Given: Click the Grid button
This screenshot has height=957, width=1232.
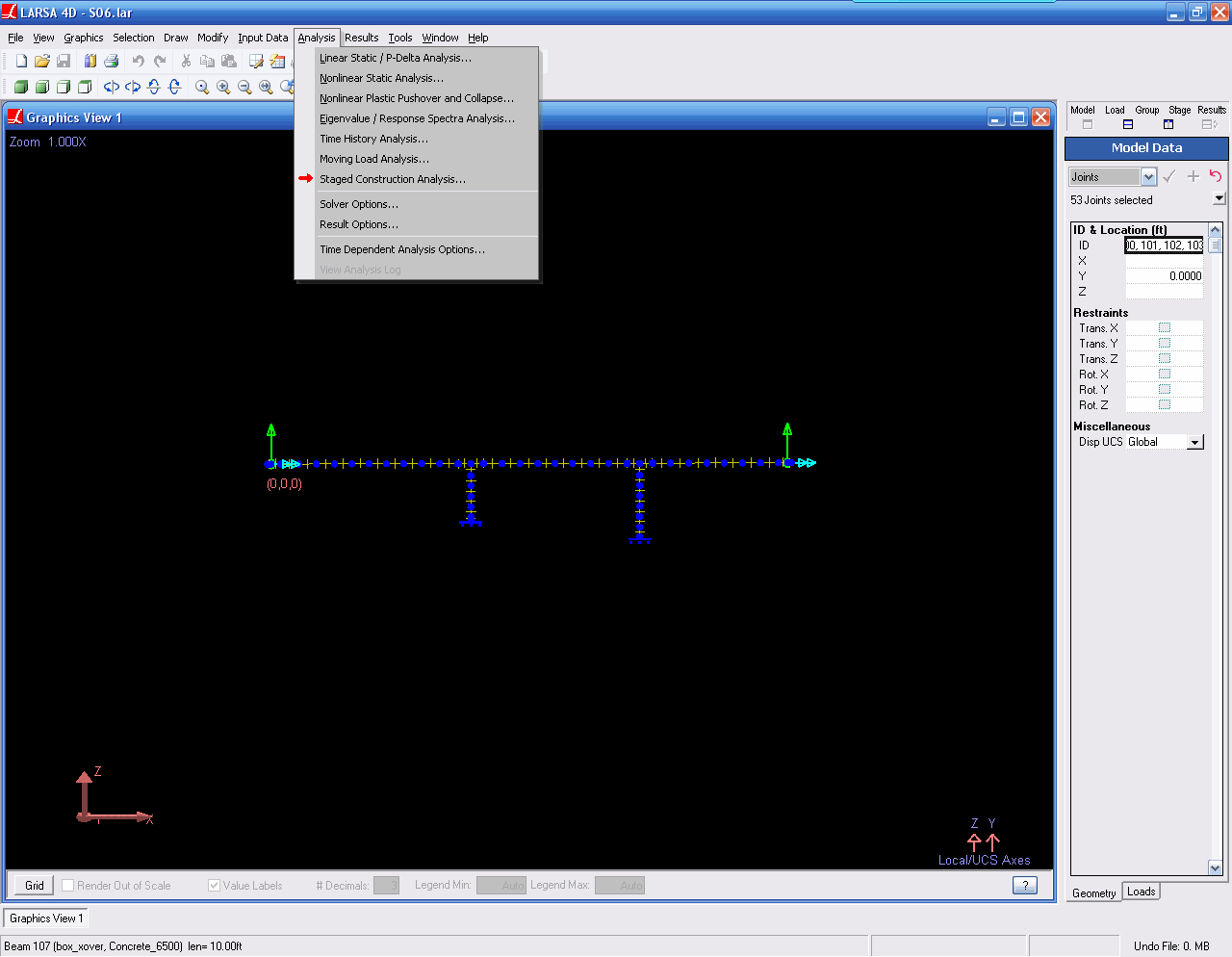Looking at the screenshot, I should coord(35,885).
